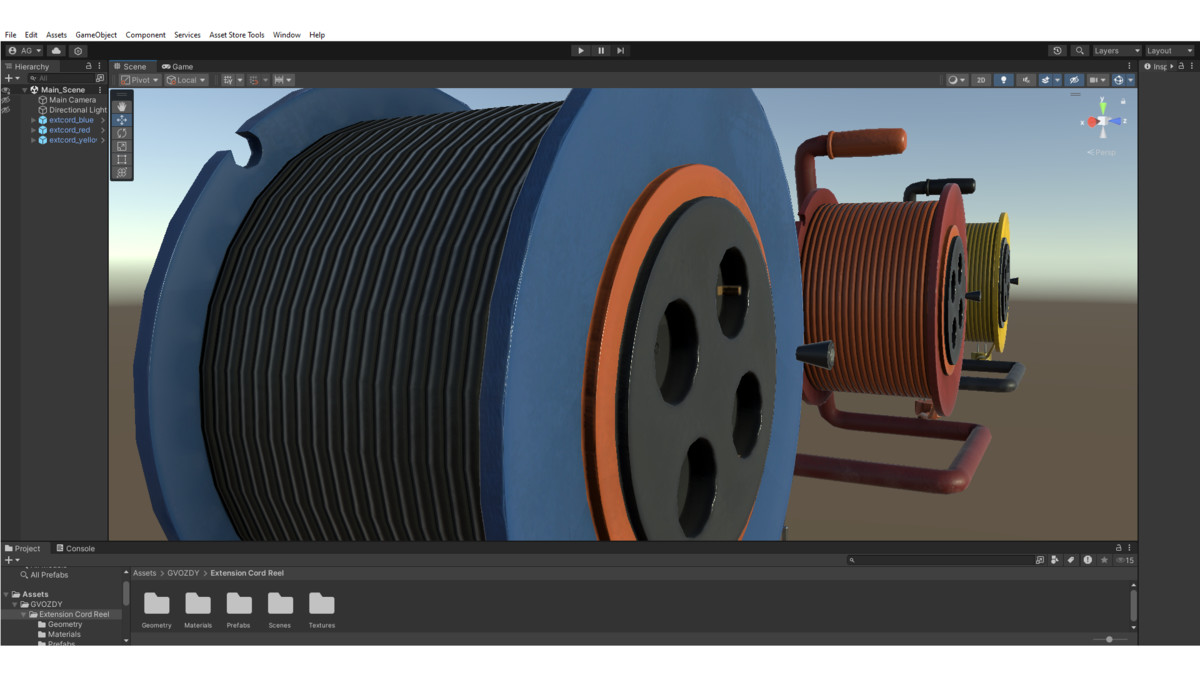
Task: Click the search by label icon
Action: (x=1071, y=560)
